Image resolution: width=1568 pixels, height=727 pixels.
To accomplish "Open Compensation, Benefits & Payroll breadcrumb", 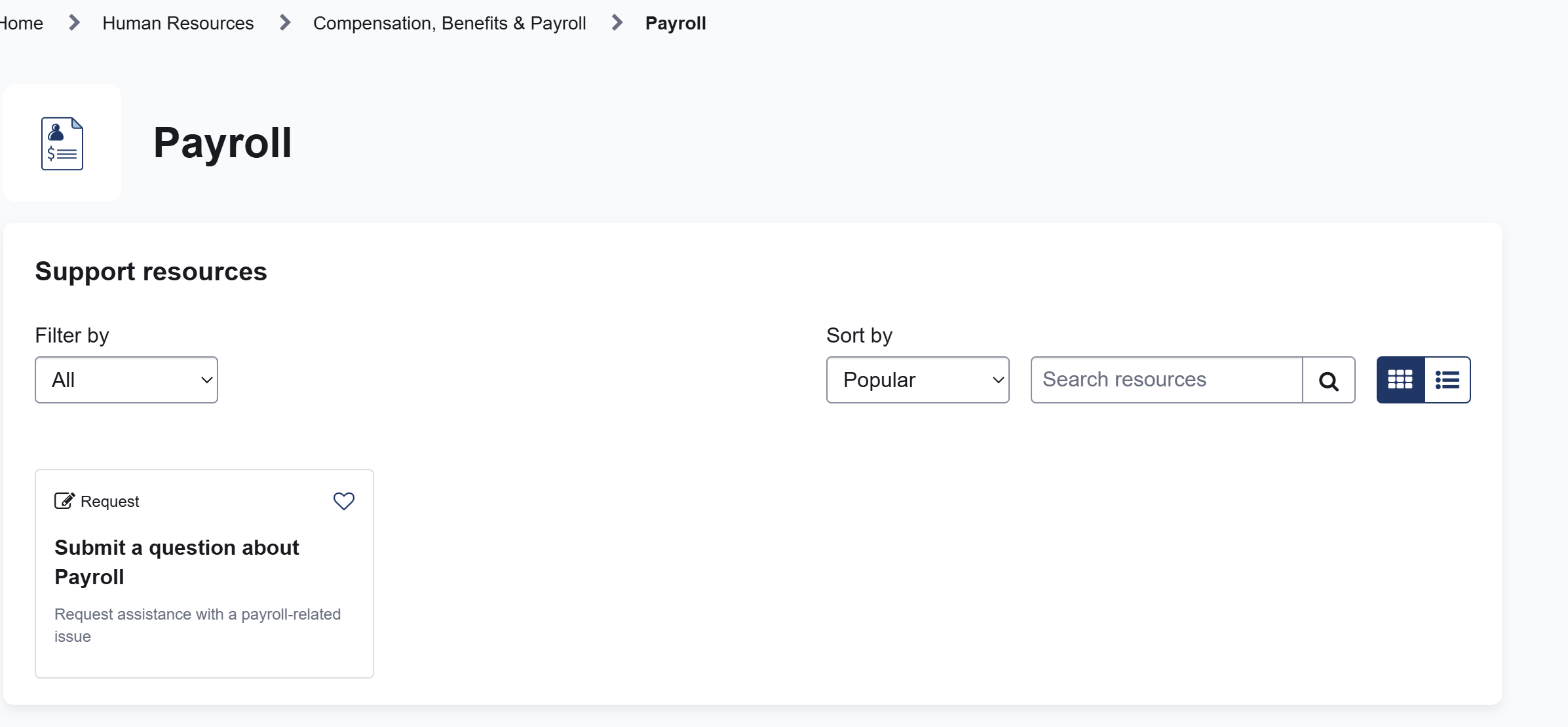I will click(x=449, y=24).
